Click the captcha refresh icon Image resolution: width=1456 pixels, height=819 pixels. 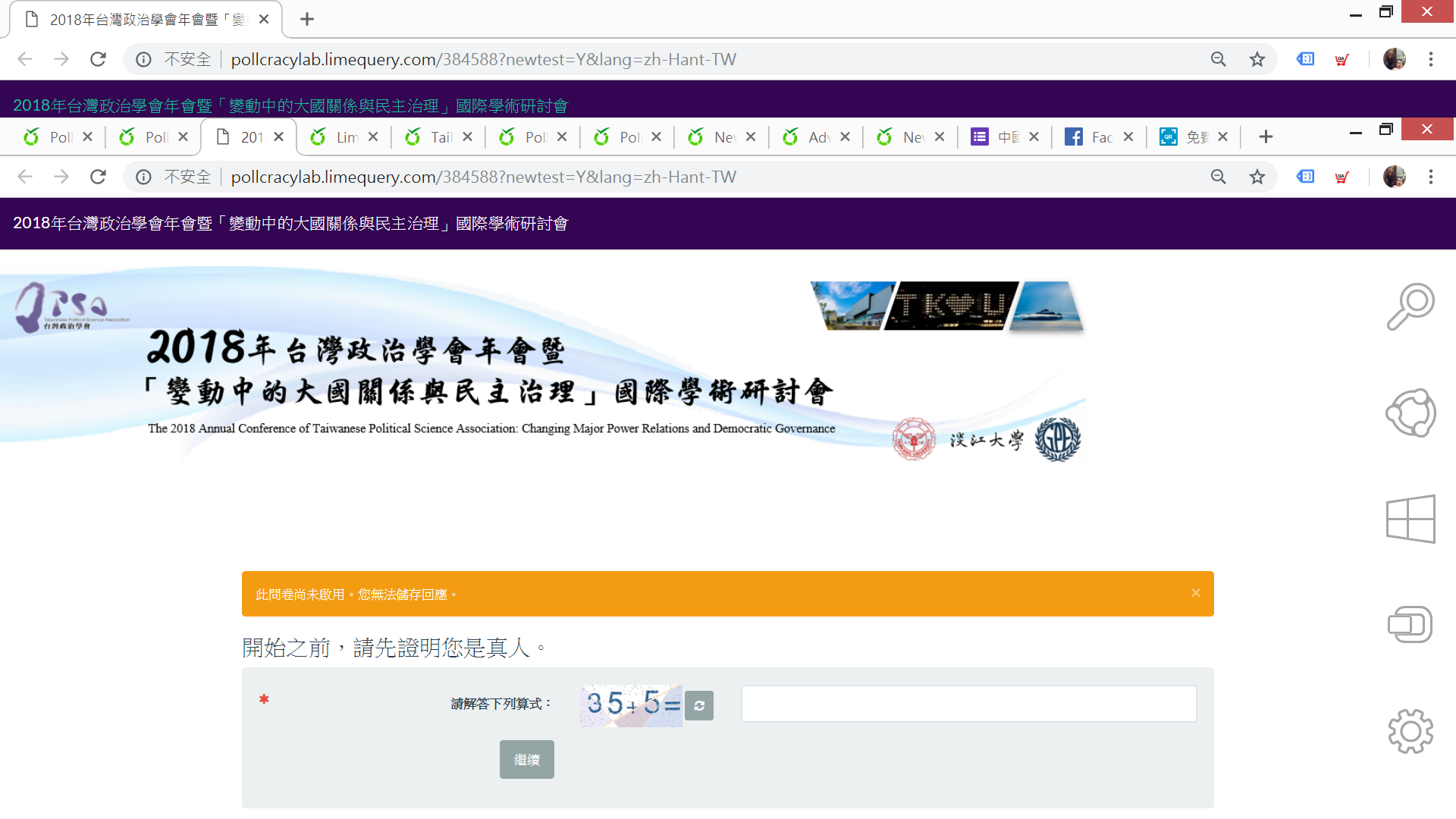[698, 705]
